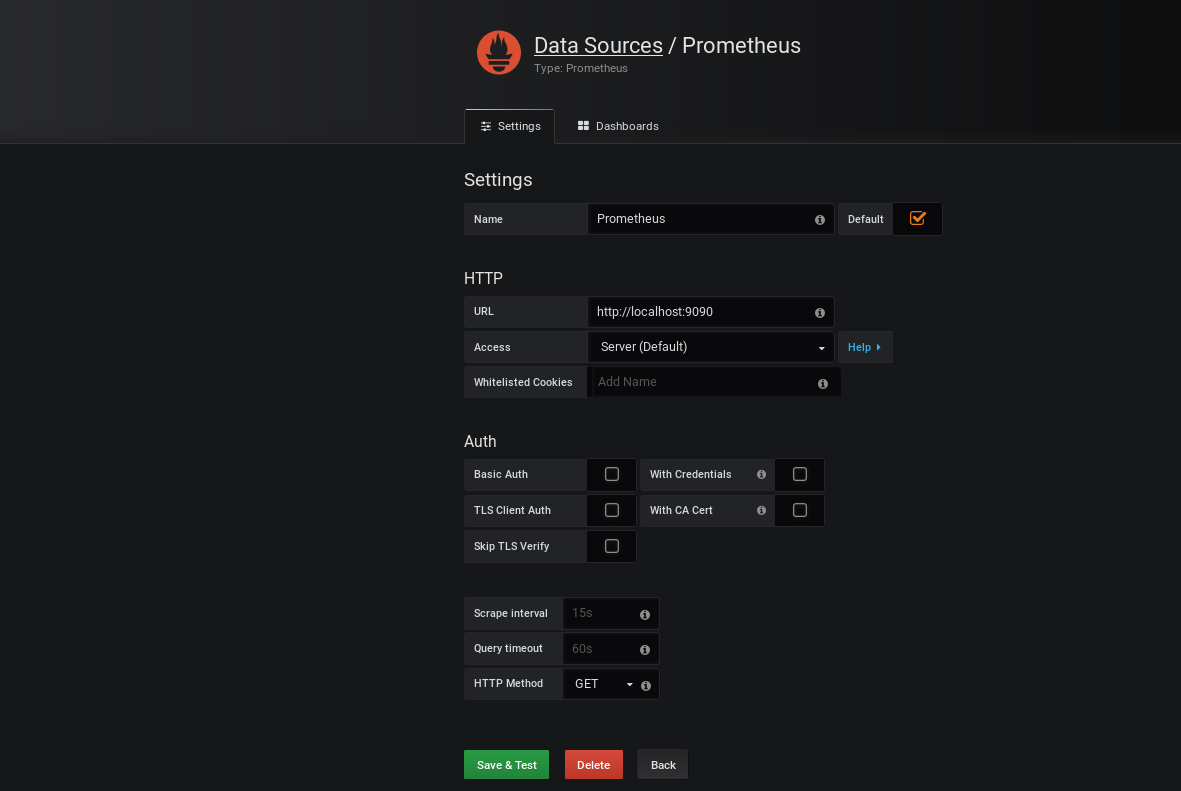1181x791 pixels.
Task: Click the info icon beside With Credentials
Action: (761, 474)
